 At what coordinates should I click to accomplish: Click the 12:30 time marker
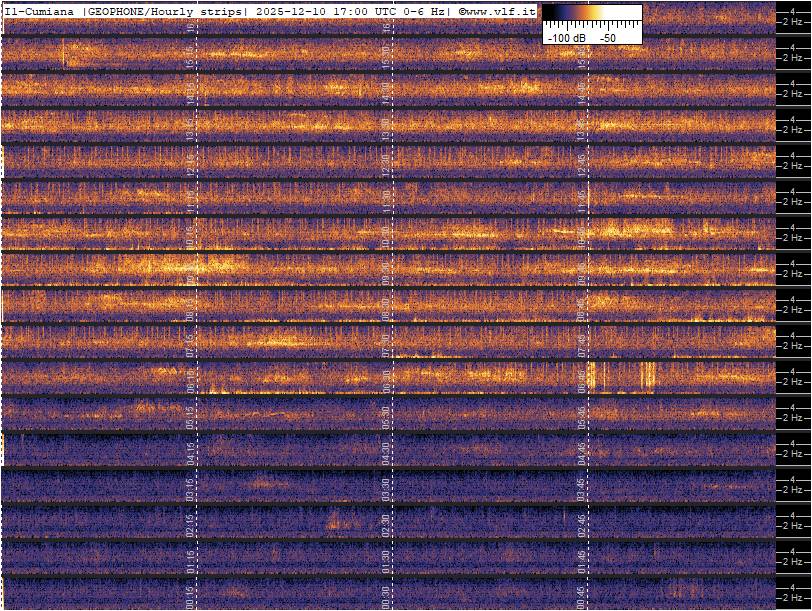(x=387, y=163)
